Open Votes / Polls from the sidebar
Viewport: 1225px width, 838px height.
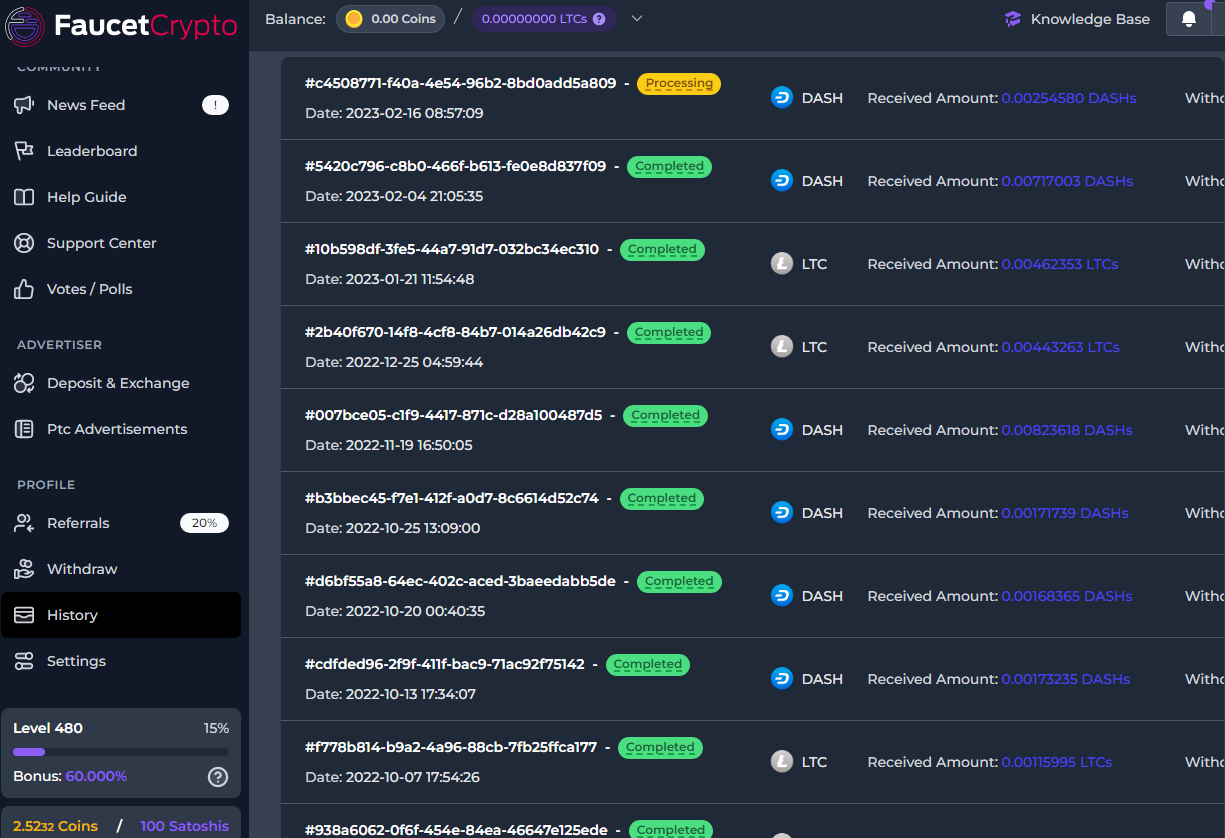[x=121, y=289]
